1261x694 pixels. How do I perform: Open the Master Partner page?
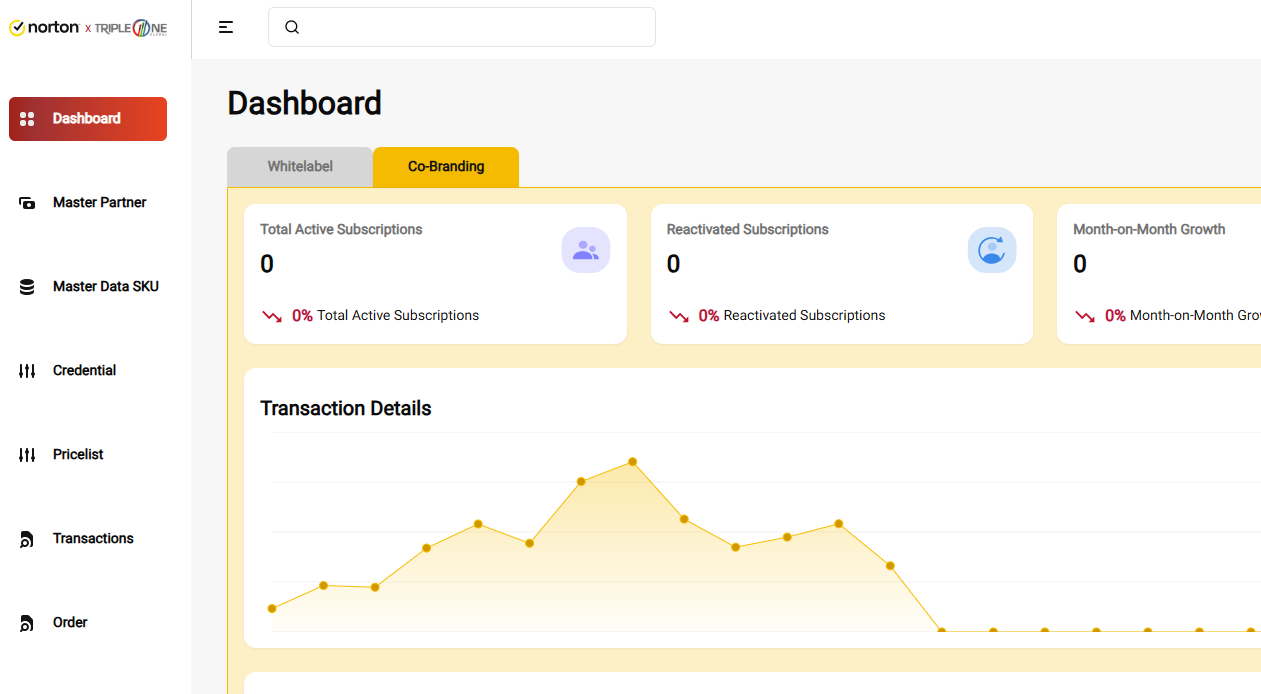99,203
